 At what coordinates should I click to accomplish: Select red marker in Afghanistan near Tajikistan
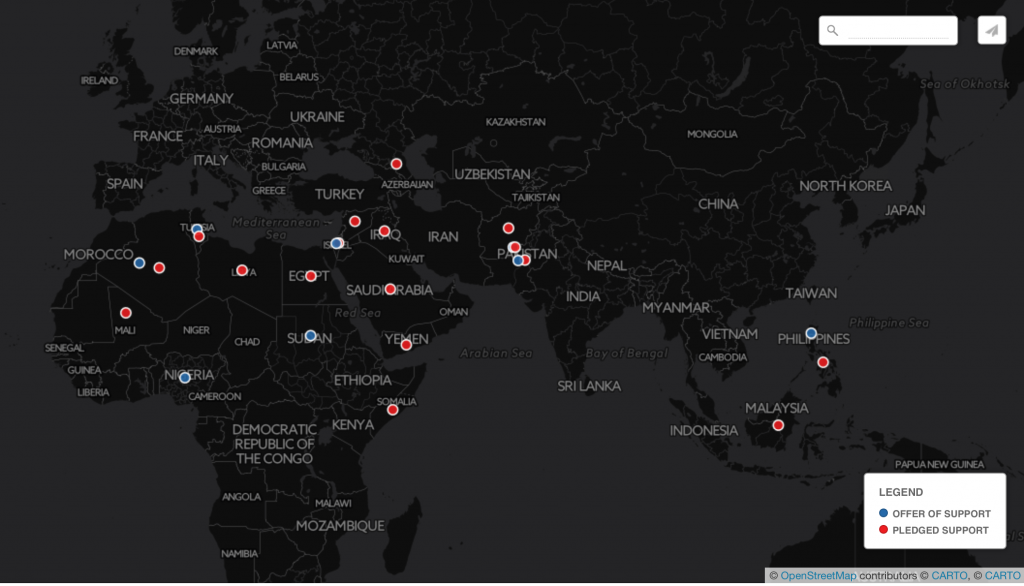(508, 228)
